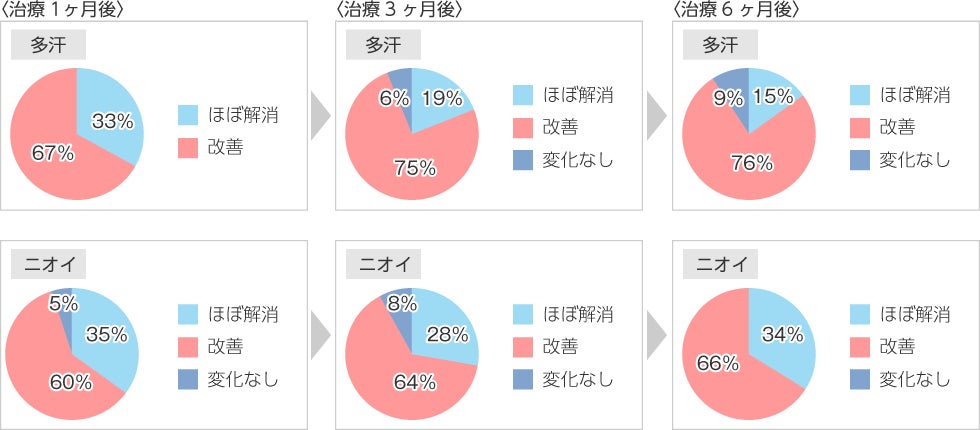Click the ほぼ解消 light blue swatch in 1-month 多汗 legend
The image size is (980, 430).
[188, 114]
